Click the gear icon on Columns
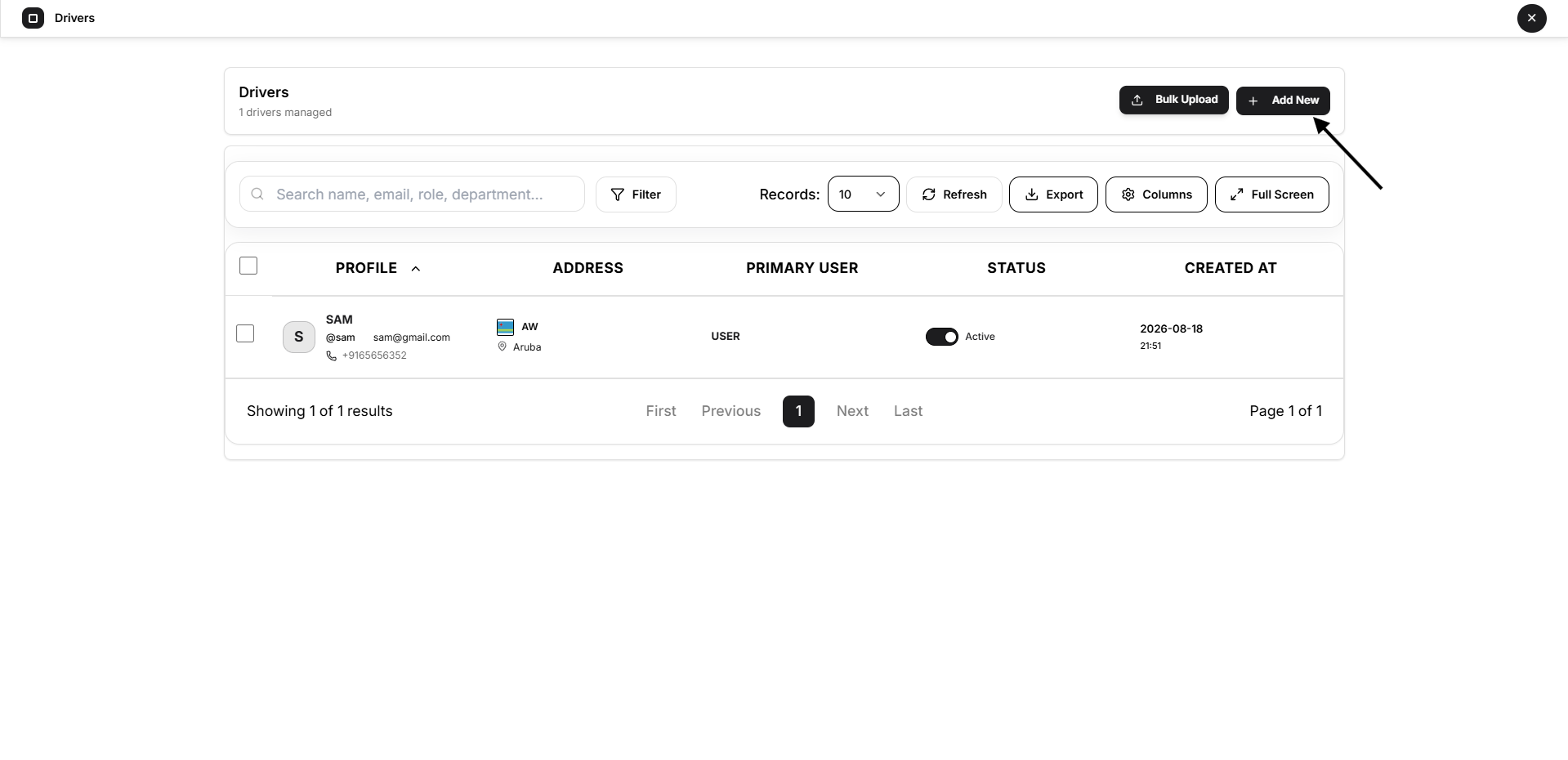This screenshot has height=760, width=1568. click(1128, 194)
